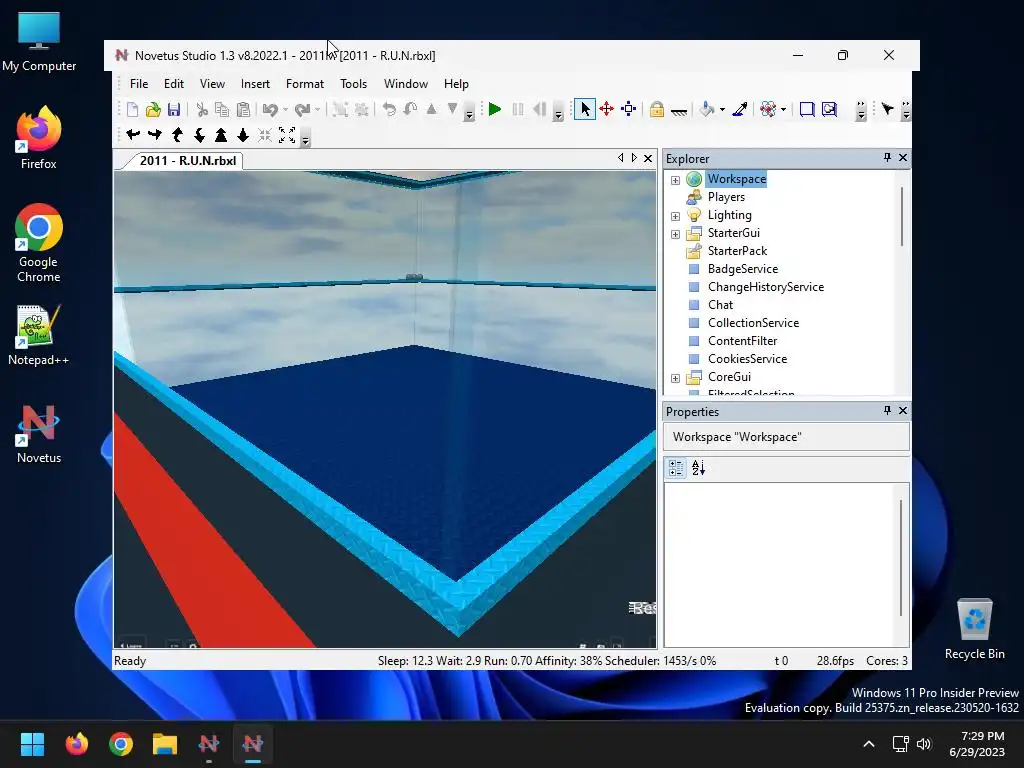
Task: Click the Copy icon in the toolbar
Action: point(222,110)
